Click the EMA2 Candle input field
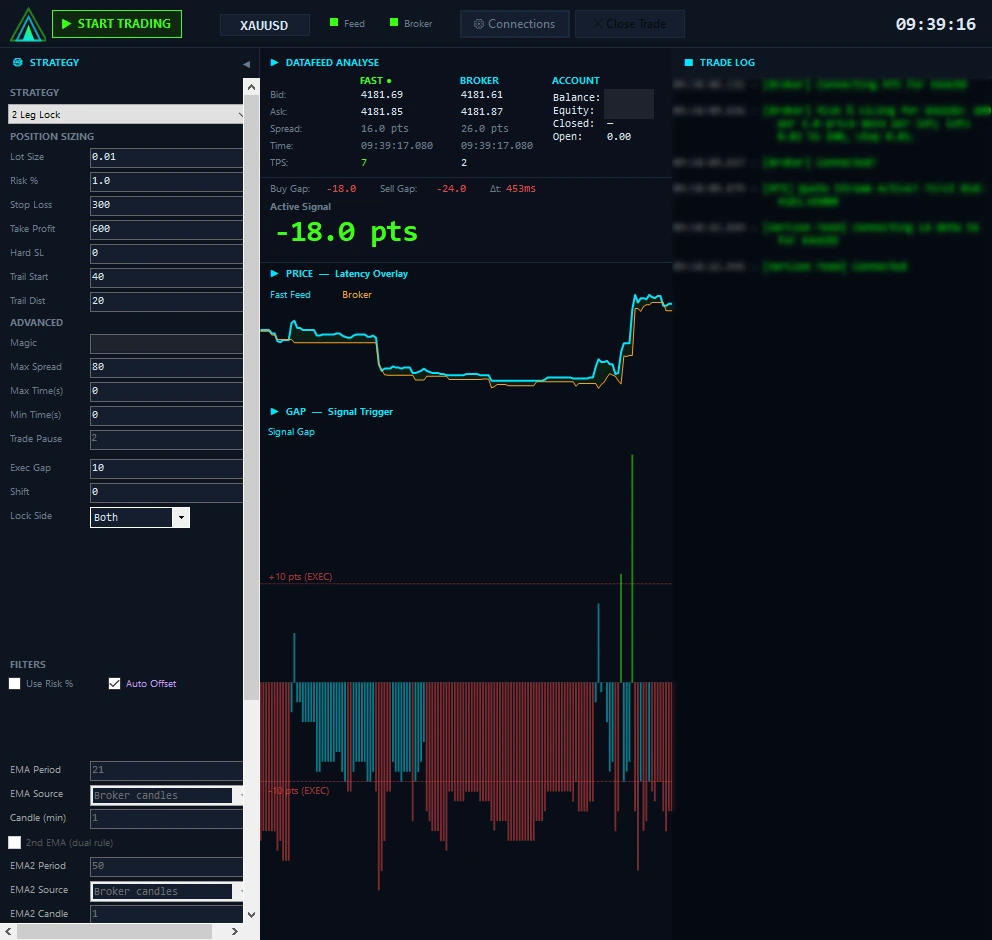The width and height of the screenshot is (992, 940). click(166, 914)
